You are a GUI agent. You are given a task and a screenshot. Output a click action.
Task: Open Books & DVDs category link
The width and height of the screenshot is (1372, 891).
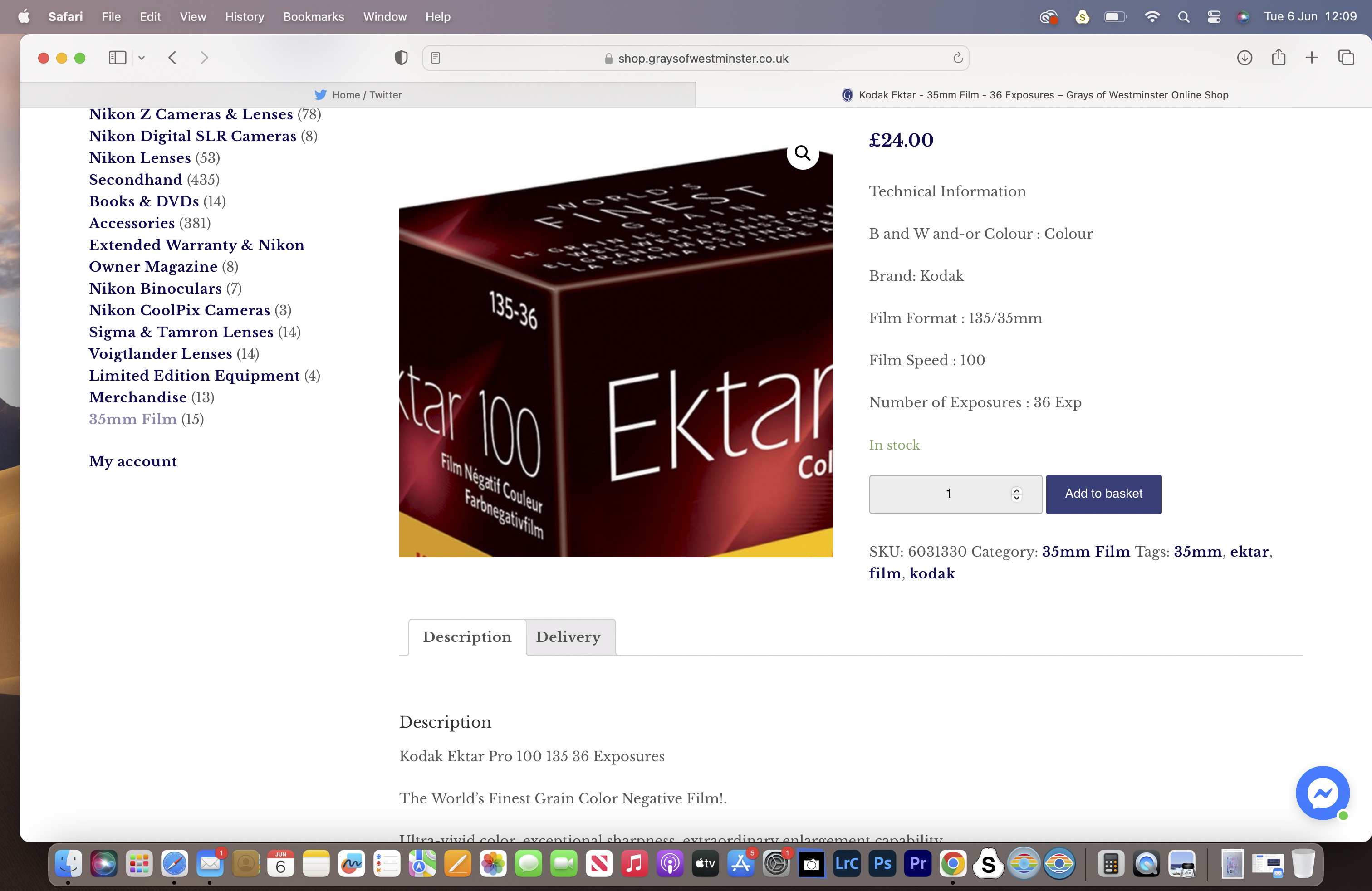tap(144, 202)
